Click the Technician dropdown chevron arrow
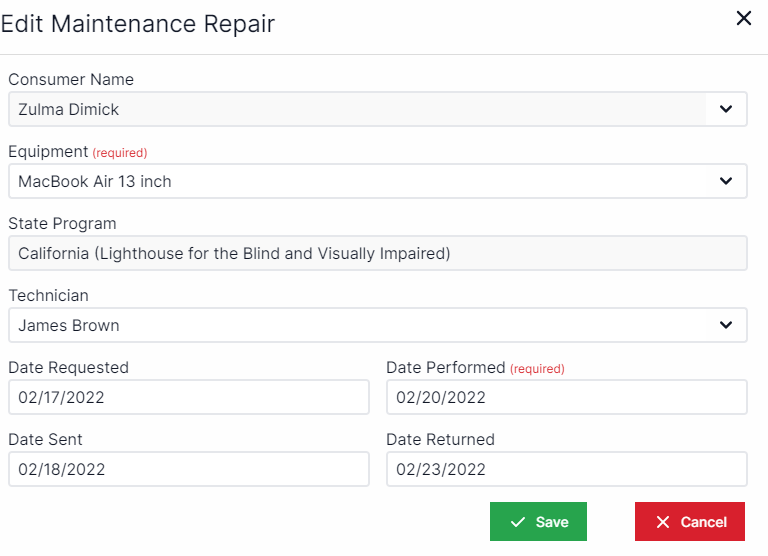This screenshot has height=556, width=768. point(726,325)
